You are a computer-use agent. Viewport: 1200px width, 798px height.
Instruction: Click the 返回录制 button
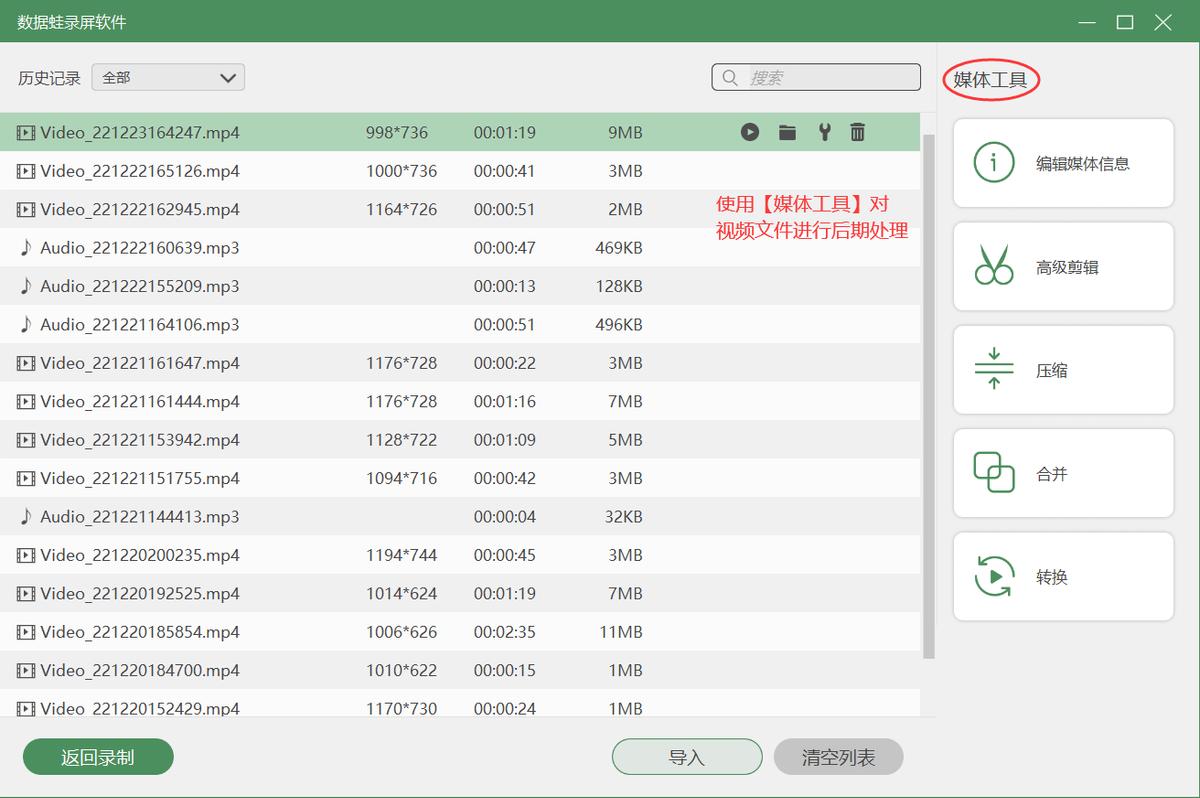(98, 757)
